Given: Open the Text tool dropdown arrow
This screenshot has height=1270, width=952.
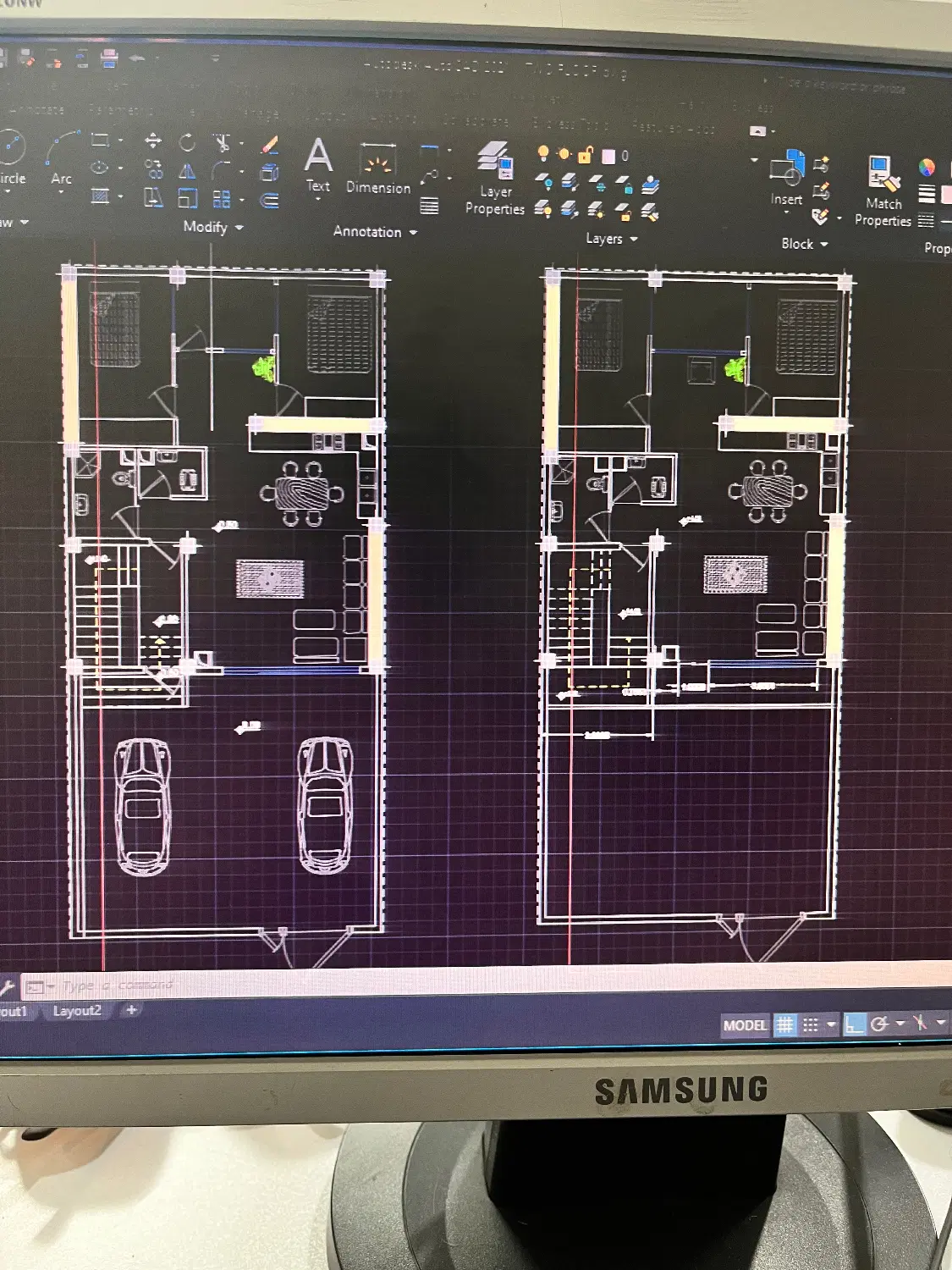Looking at the screenshot, I should coord(318,200).
